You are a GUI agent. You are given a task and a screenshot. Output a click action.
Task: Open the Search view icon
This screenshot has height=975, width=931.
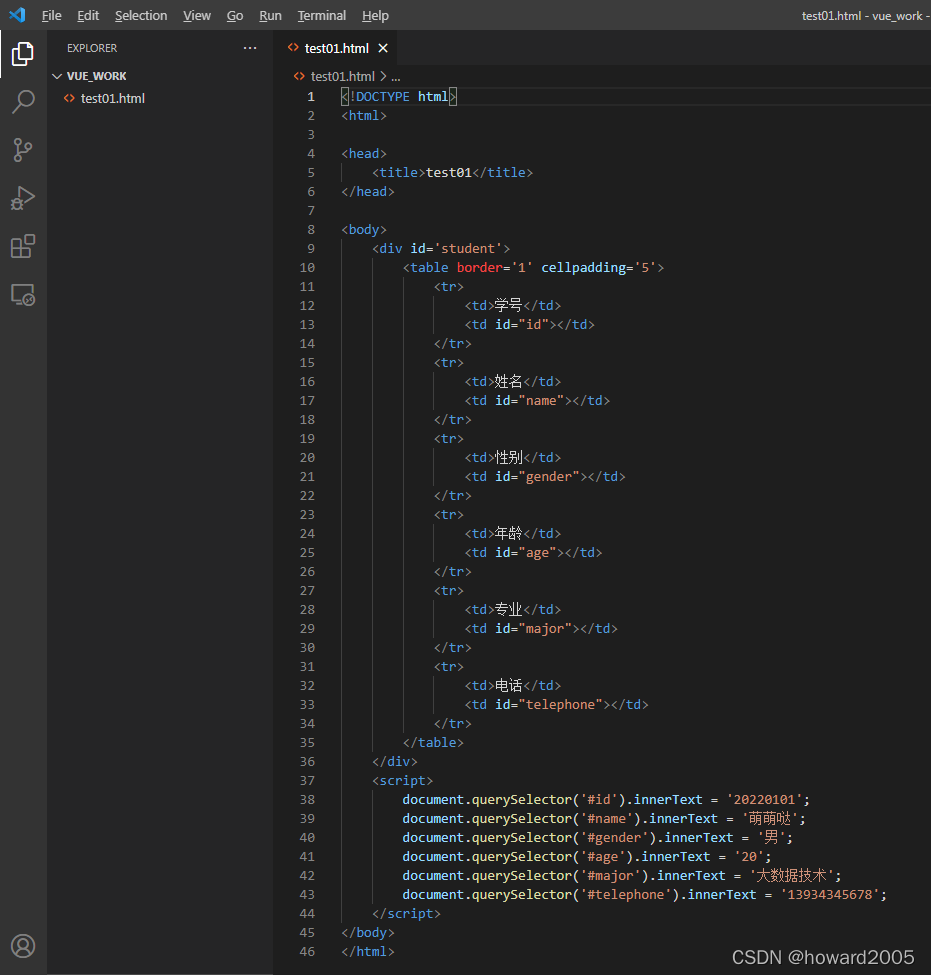click(23, 102)
